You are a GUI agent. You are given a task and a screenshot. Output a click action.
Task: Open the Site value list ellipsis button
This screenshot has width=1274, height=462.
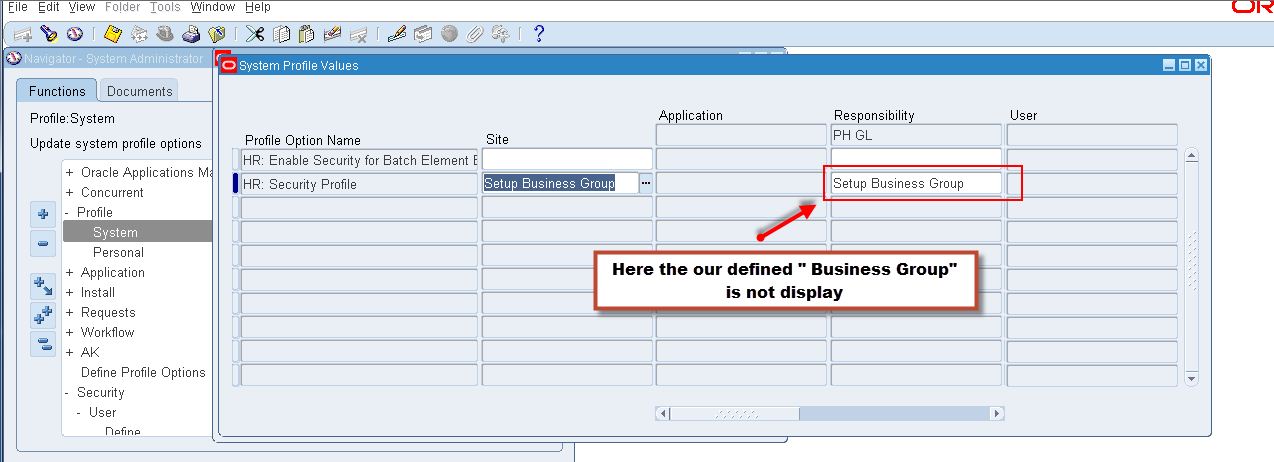click(x=645, y=184)
